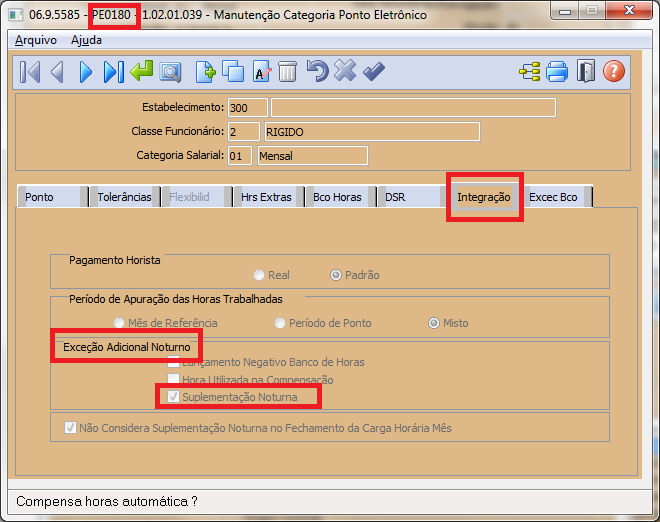Confirm with the check mark icon
This screenshot has width=660, height=522.
click(x=374, y=71)
